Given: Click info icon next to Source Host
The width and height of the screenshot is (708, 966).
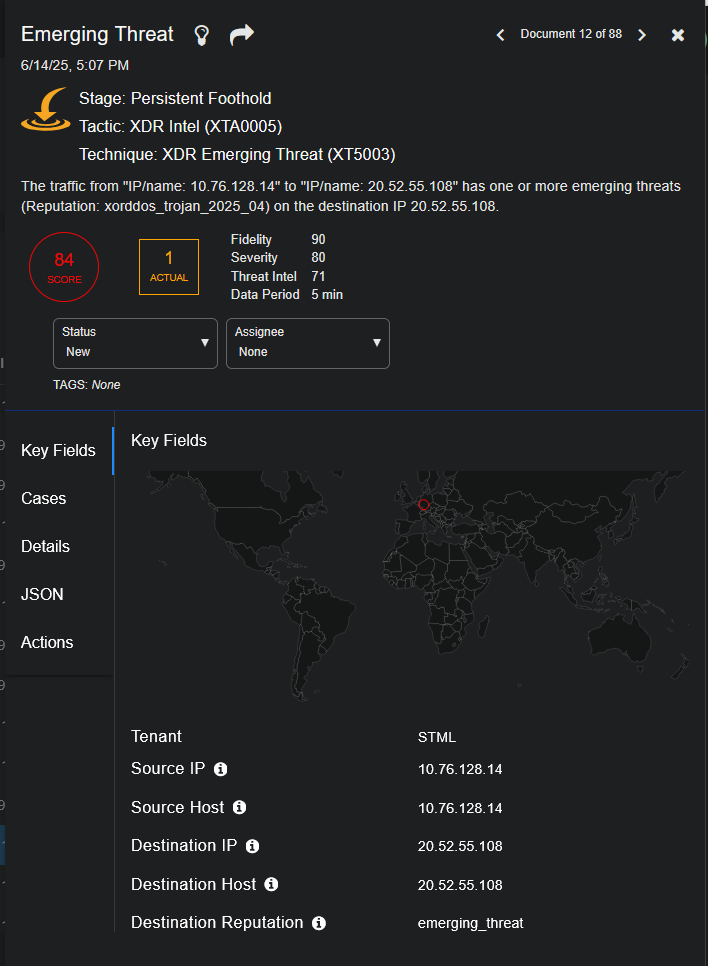Looking at the screenshot, I should pos(239,807).
